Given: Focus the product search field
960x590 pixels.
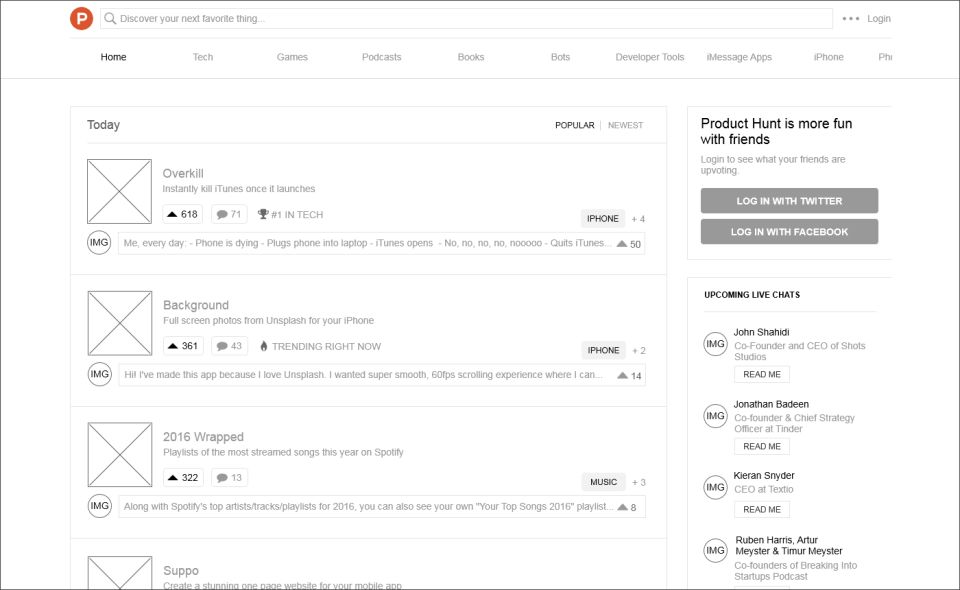Looking at the screenshot, I should point(470,19).
